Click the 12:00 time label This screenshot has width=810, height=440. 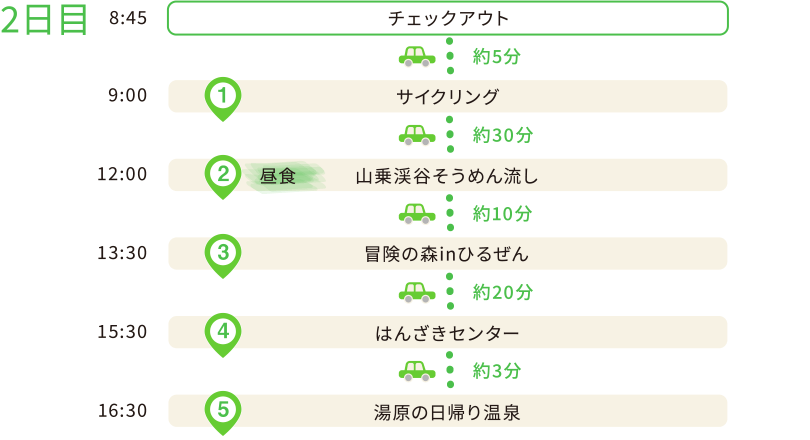click(x=122, y=174)
